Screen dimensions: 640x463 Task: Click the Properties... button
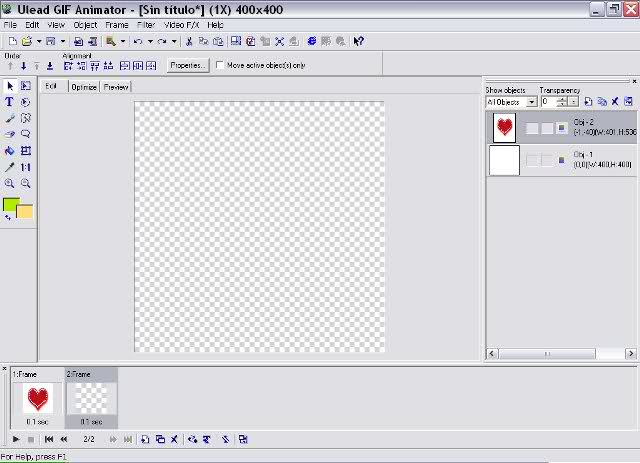pos(188,65)
